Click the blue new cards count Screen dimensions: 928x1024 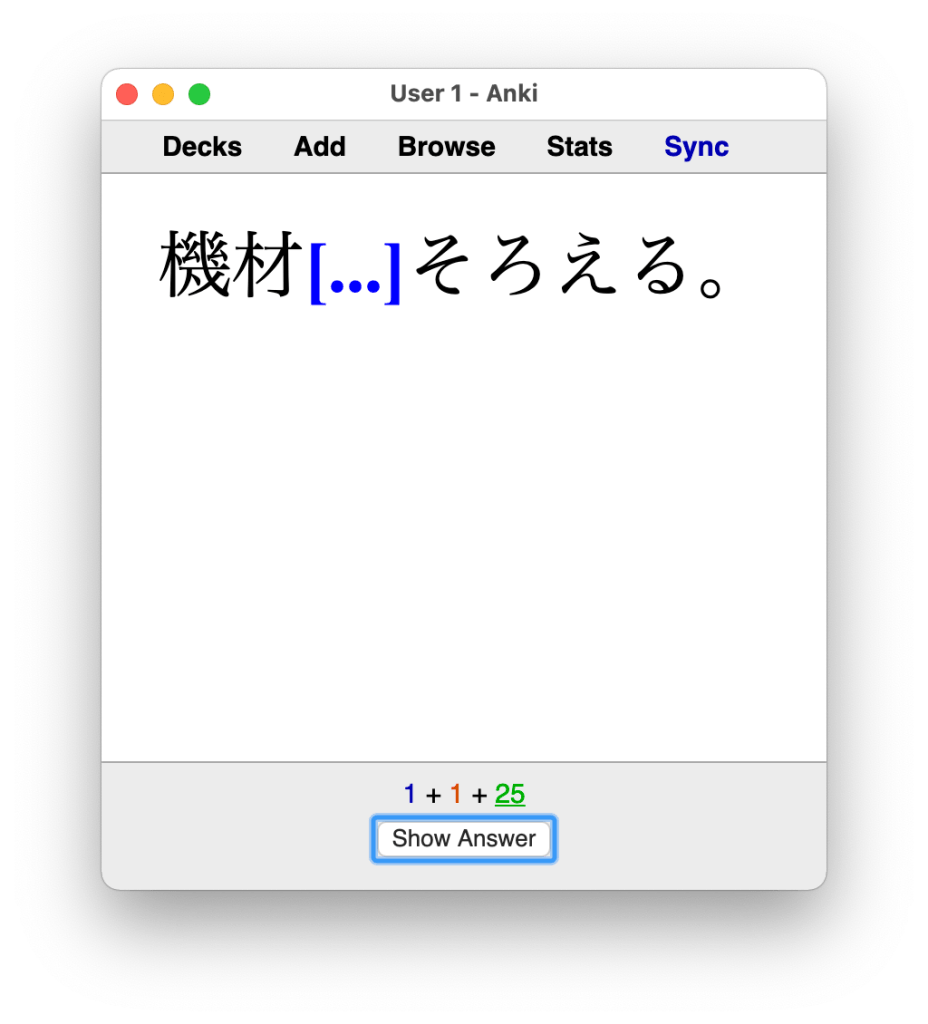(409, 794)
